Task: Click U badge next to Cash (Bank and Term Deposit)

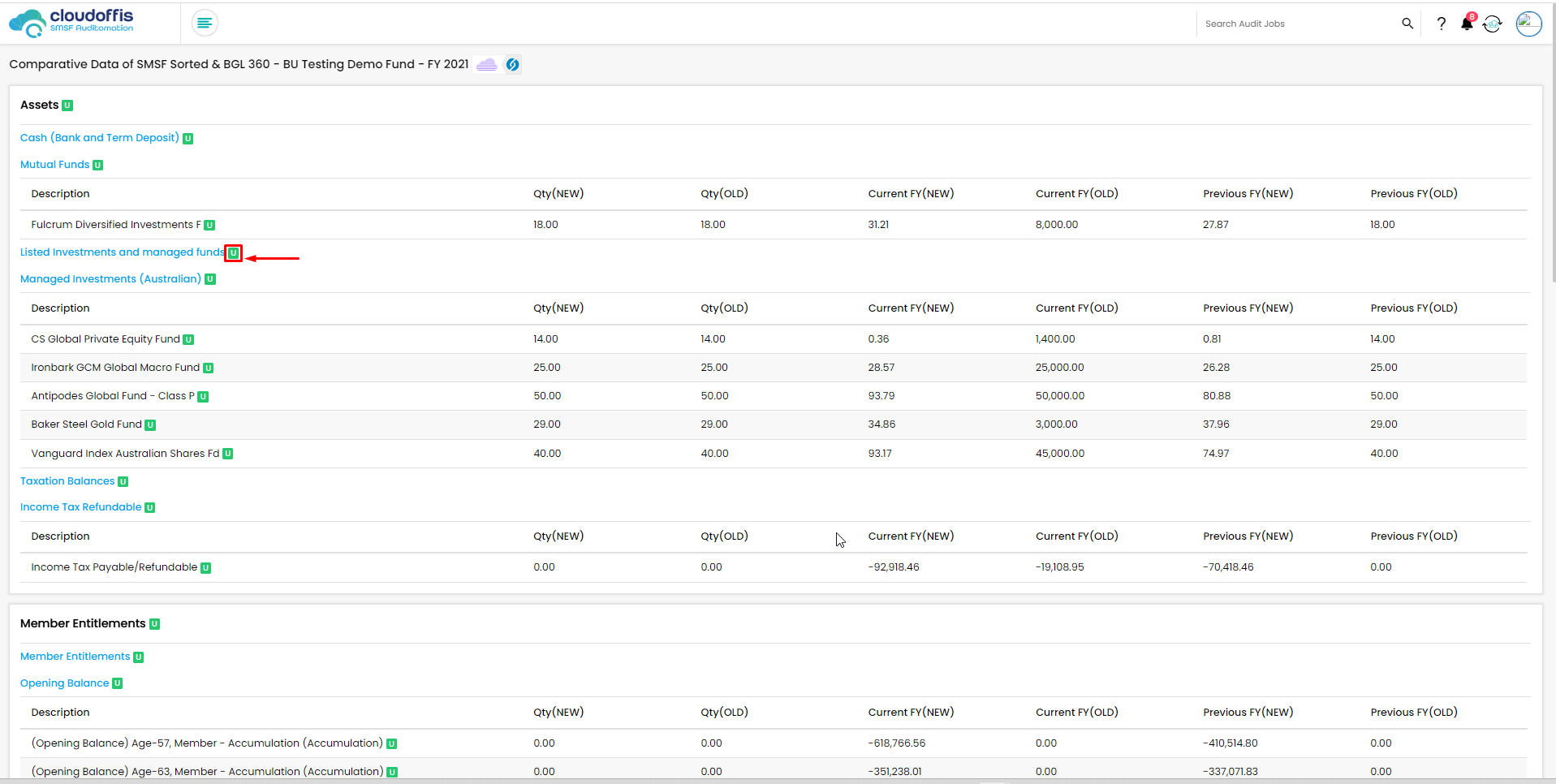Action: pyautogui.click(x=187, y=139)
